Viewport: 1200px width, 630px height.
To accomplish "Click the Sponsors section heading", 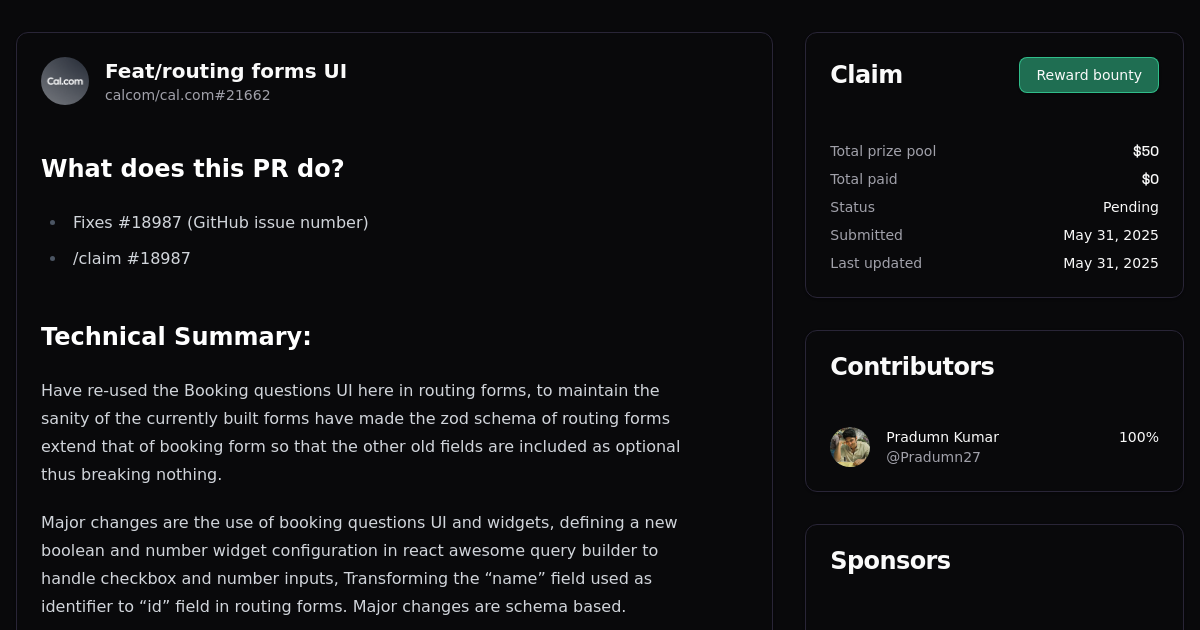I will pos(890,560).
